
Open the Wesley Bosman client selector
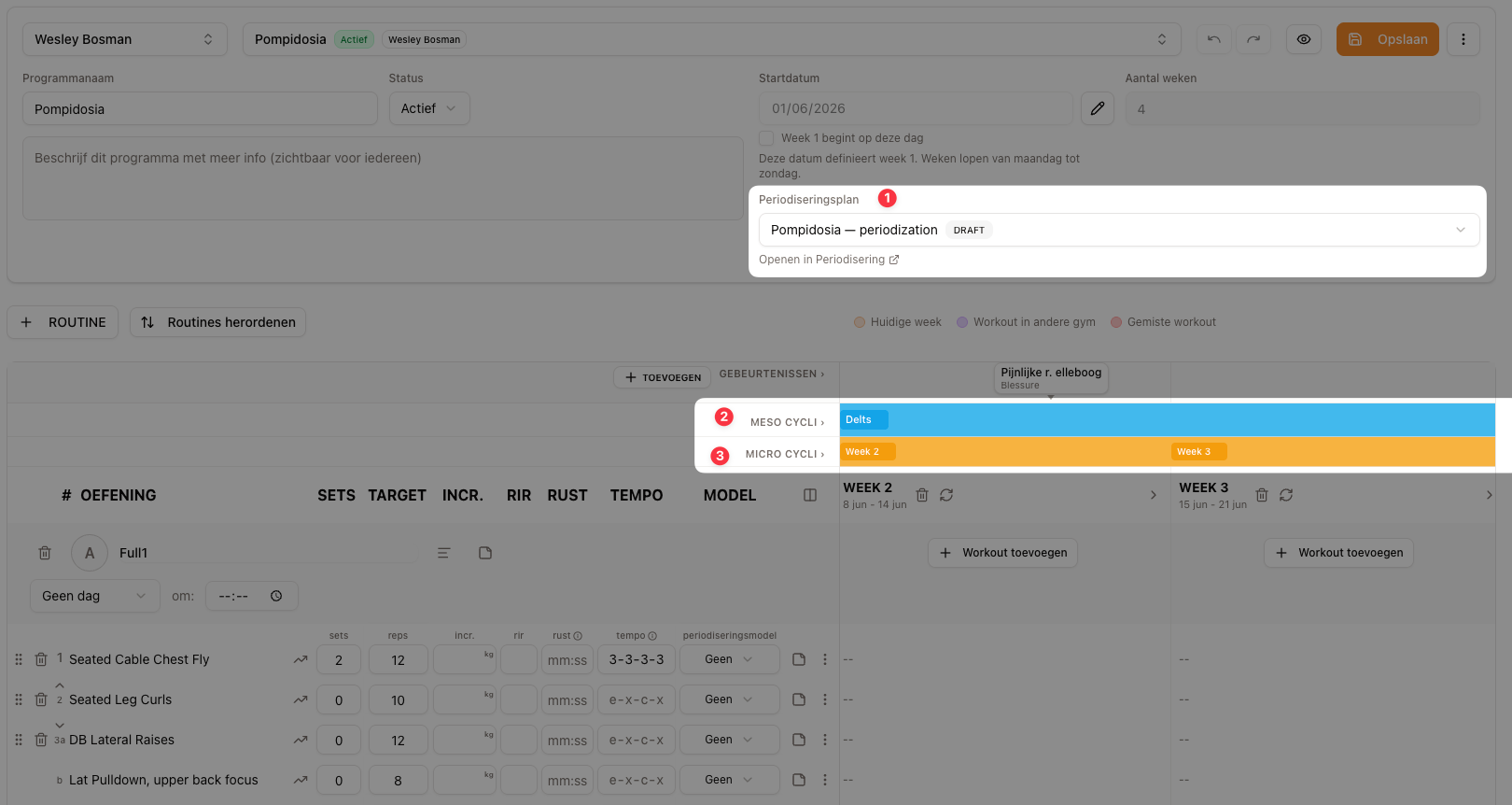[x=125, y=39]
